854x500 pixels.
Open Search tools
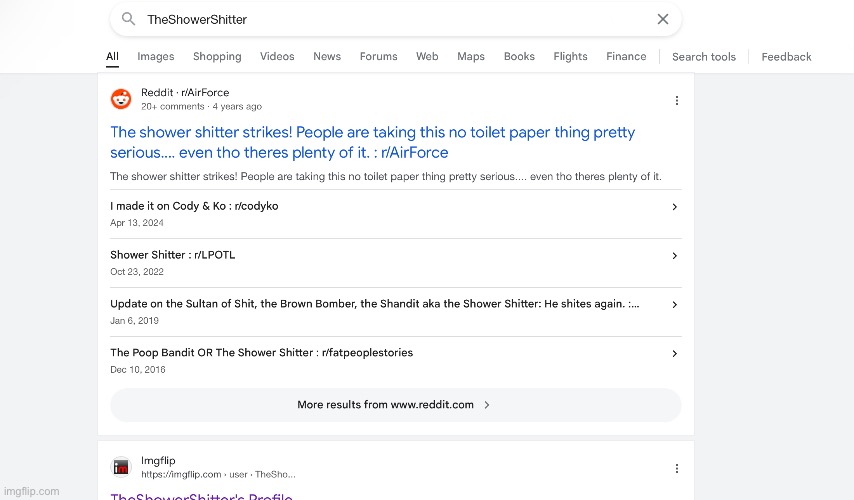tap(704, 57)
